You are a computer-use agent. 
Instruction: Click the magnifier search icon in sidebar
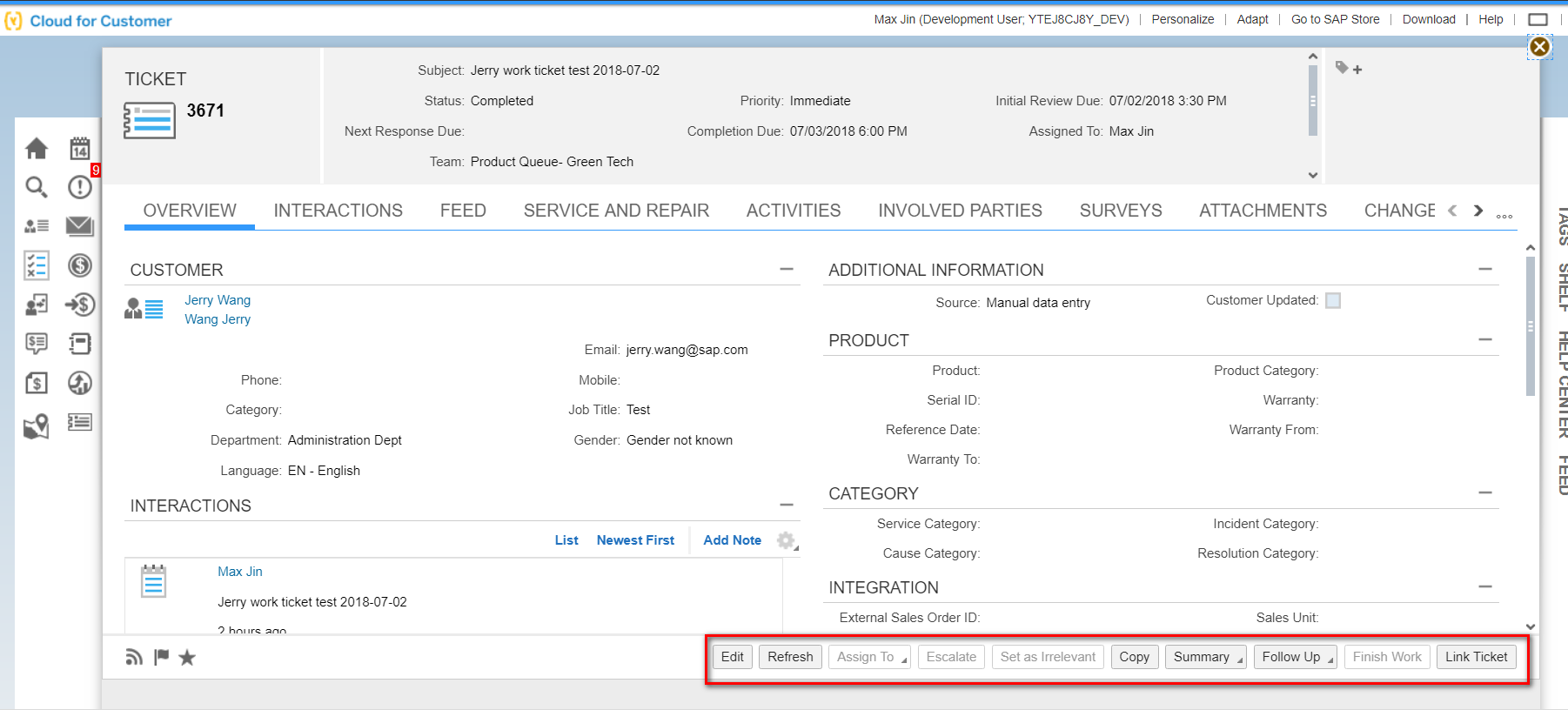click(x=37, y=187)
